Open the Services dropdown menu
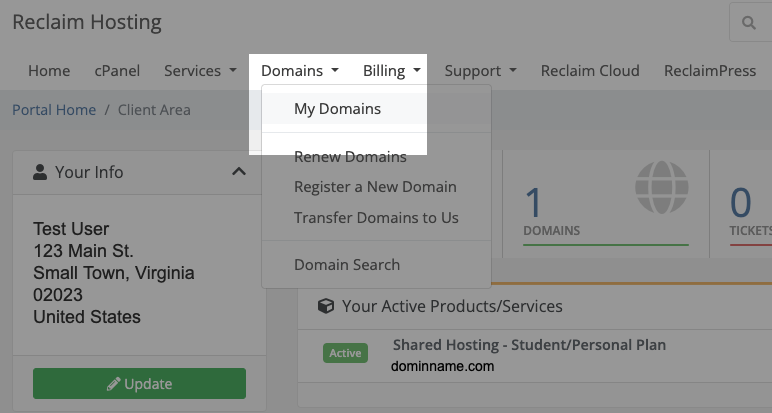The width and height of the screenshot is (772, 413). pyautogui.click(x=200, y=71)
